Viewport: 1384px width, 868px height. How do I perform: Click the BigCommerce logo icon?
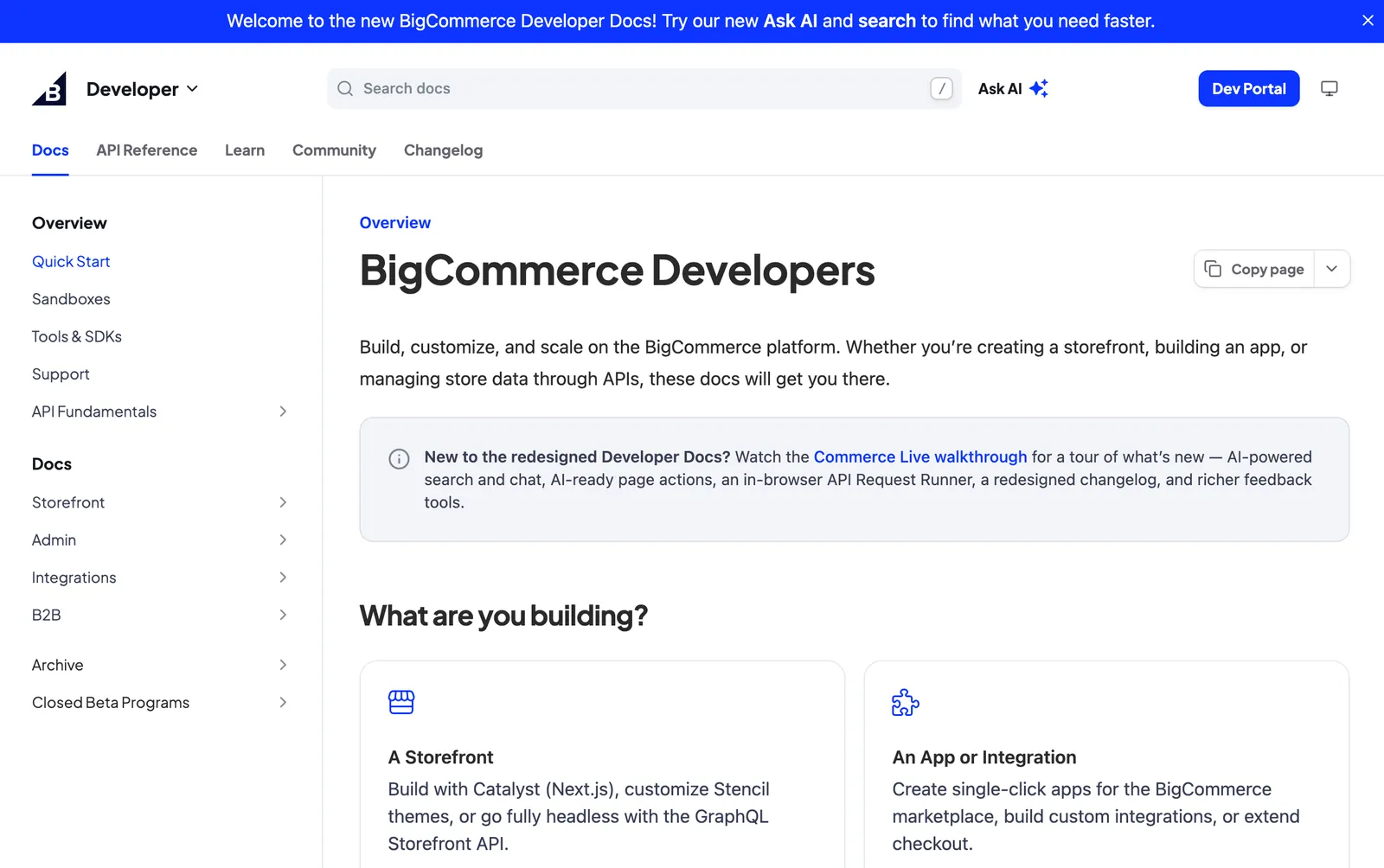click(49, 88)
